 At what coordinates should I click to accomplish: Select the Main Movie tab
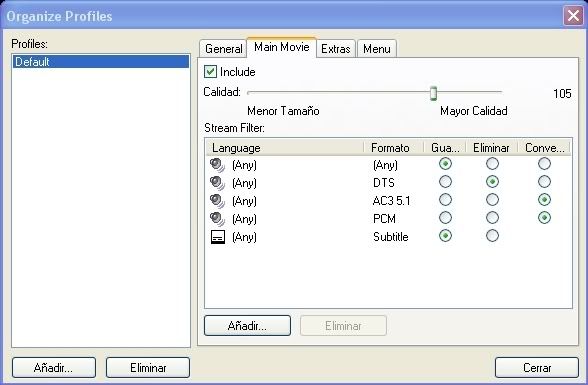coord(282,47)
